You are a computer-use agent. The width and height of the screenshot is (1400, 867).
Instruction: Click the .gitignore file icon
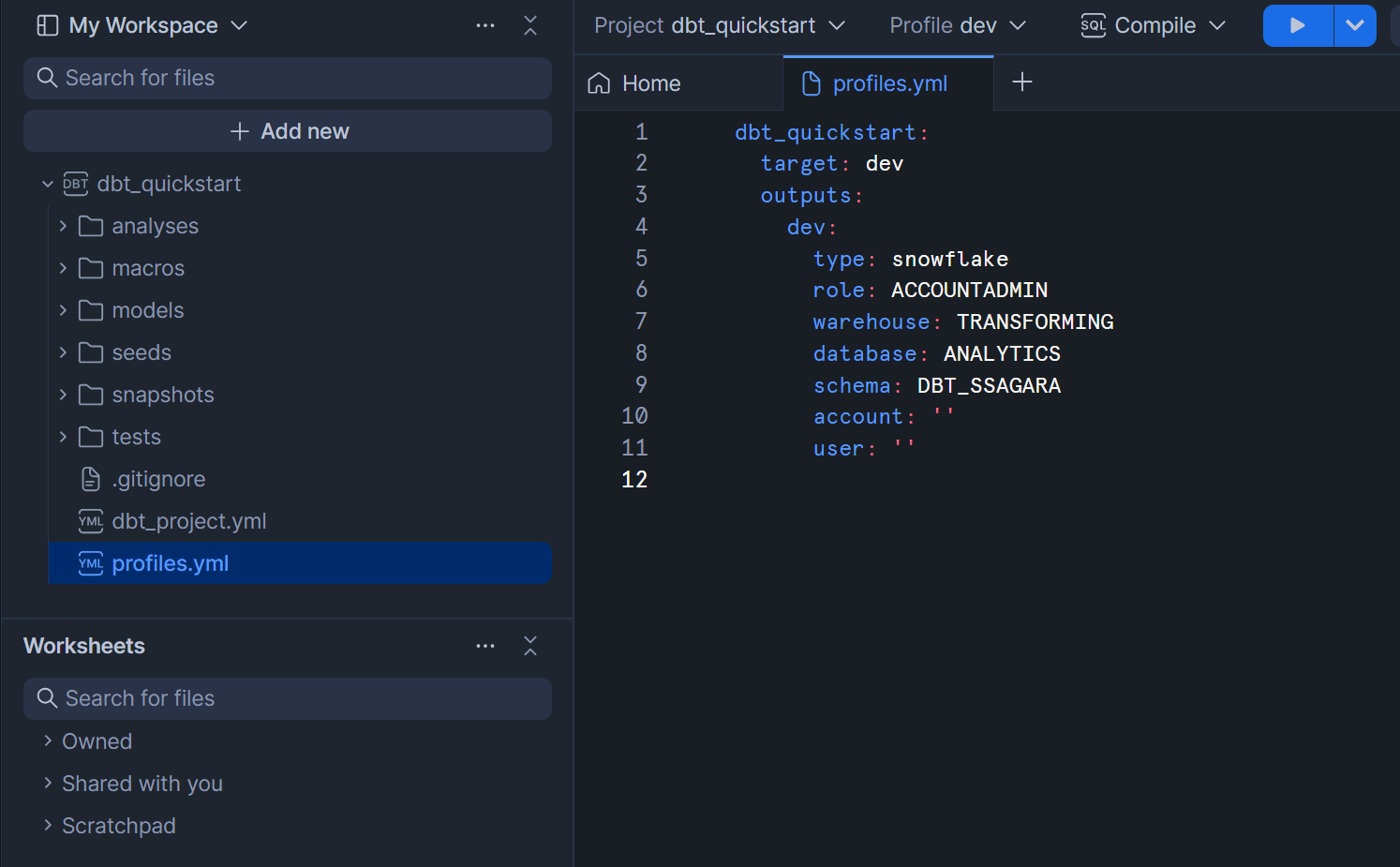91,479
